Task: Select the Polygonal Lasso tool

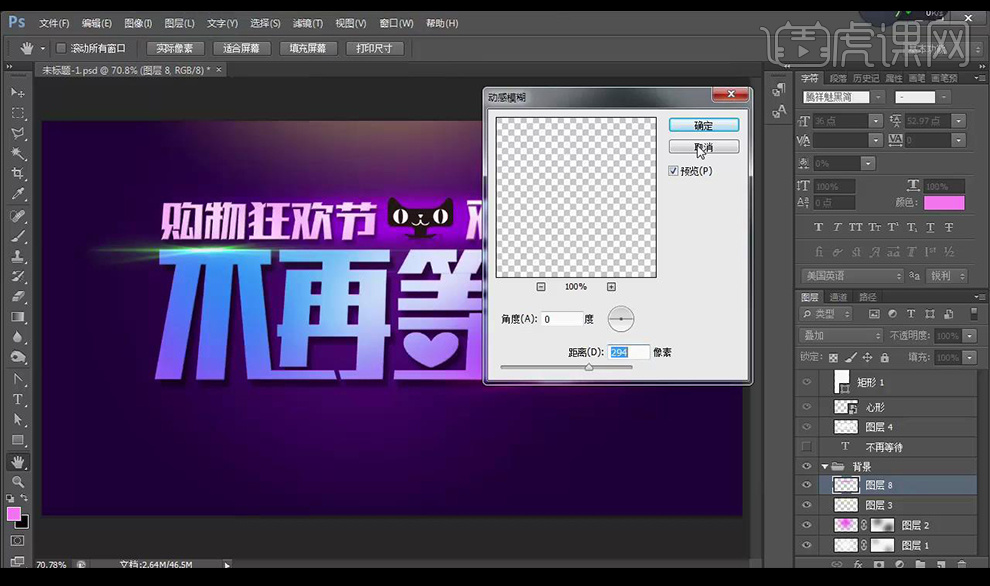Action: pos(18,133)
